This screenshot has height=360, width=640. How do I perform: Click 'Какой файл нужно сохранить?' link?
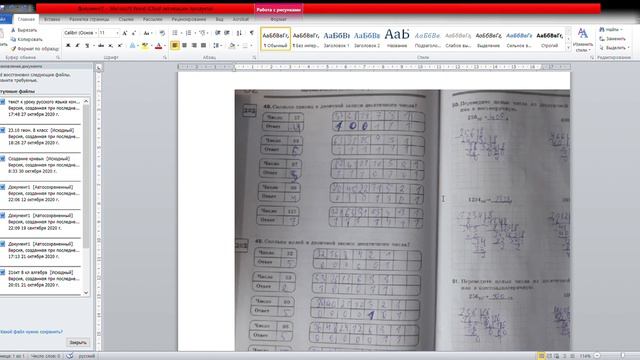(x=31, y=332)
